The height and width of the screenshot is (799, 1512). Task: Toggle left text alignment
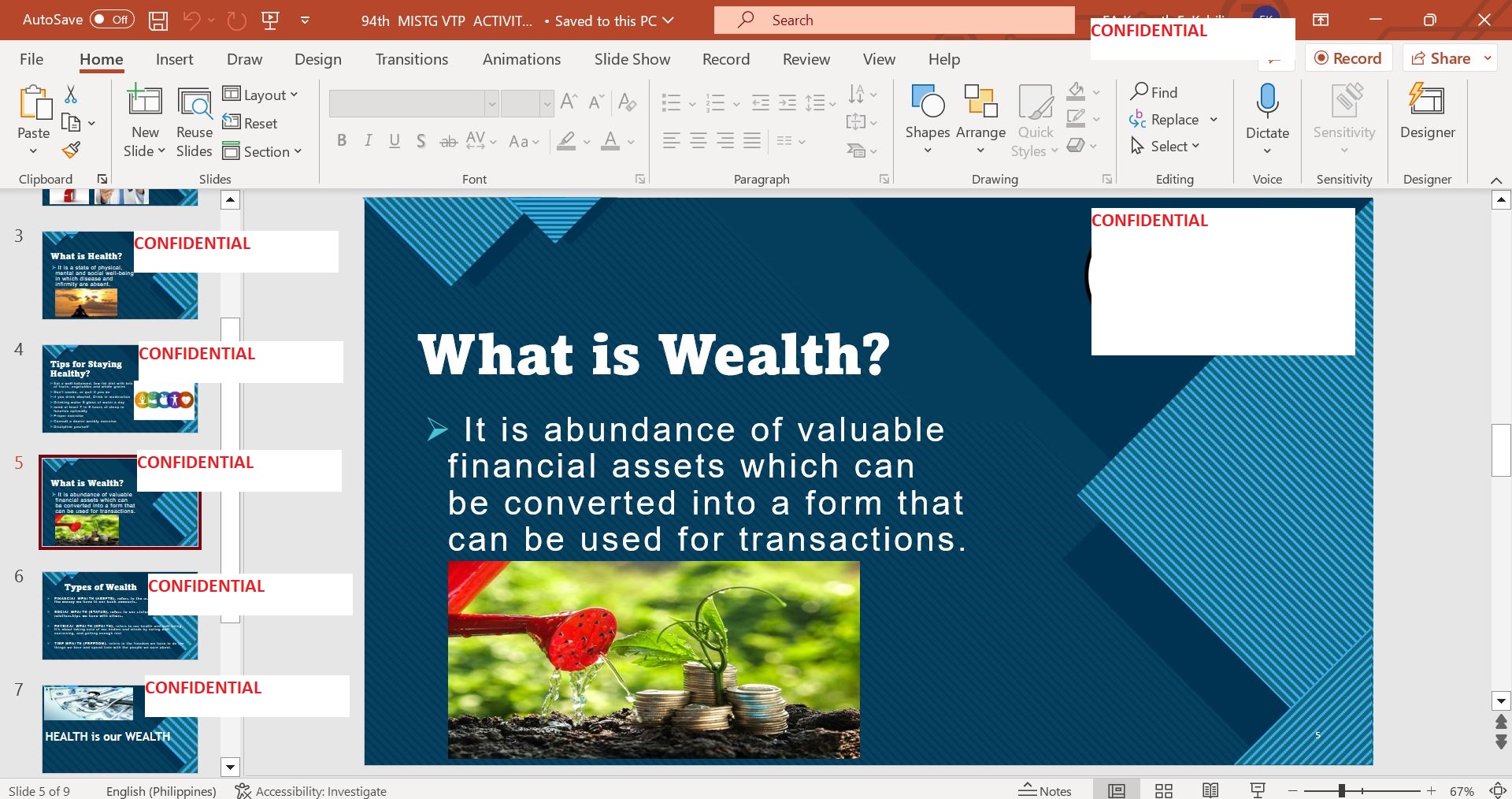pos(671,141)
